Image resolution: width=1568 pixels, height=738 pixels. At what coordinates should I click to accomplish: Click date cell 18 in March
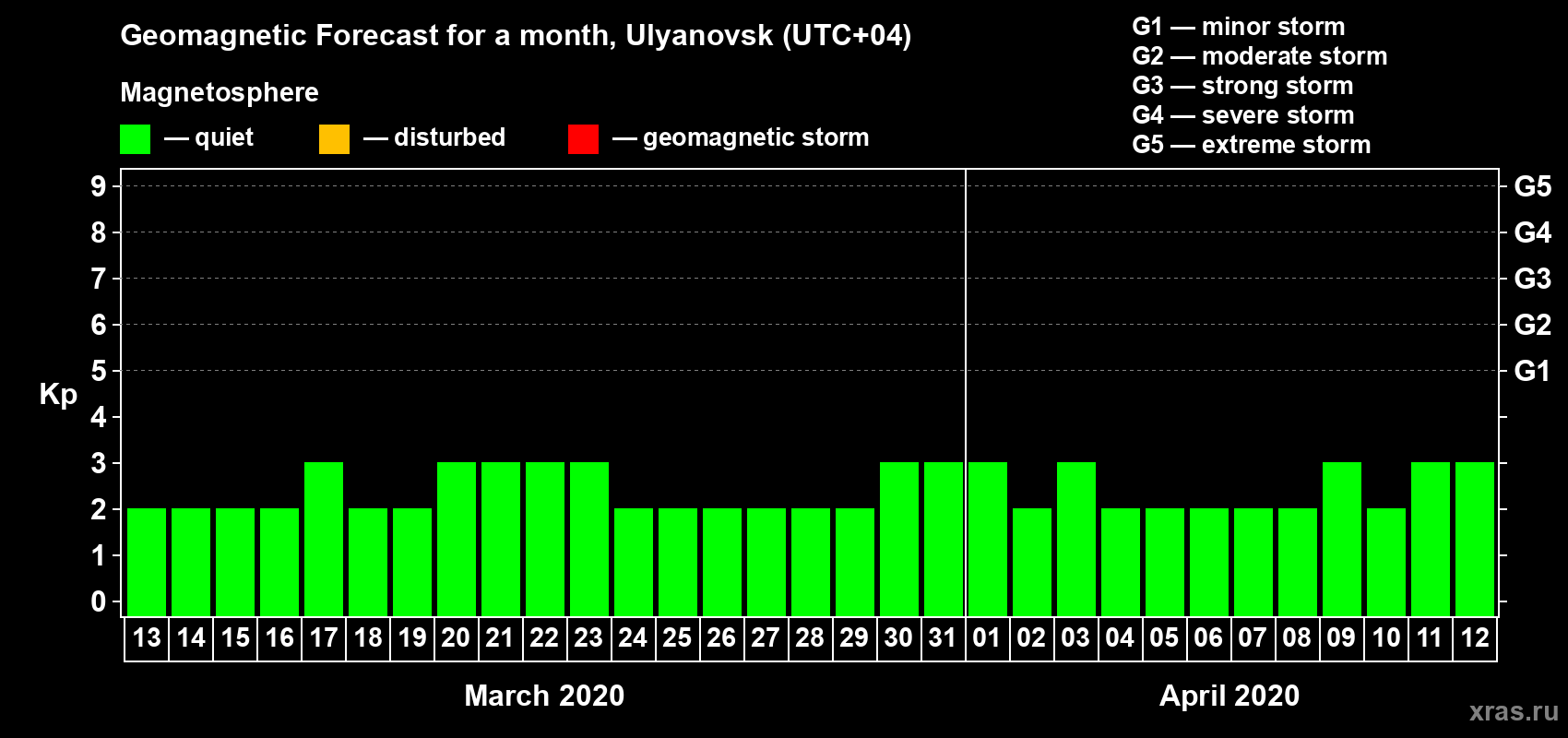pyautogui.click(x=368, y=638)
